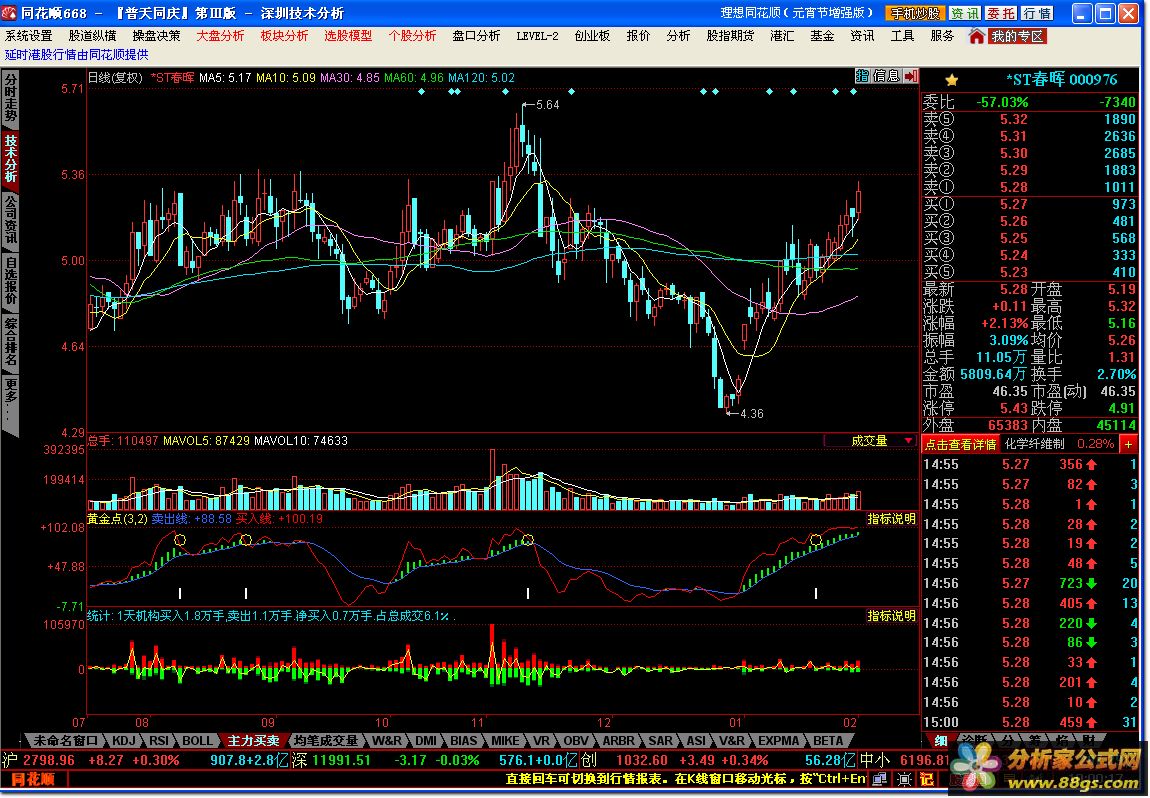Switch to the MIKE indicator tab
Viewport: 1150px width, 798px height.
505,741
